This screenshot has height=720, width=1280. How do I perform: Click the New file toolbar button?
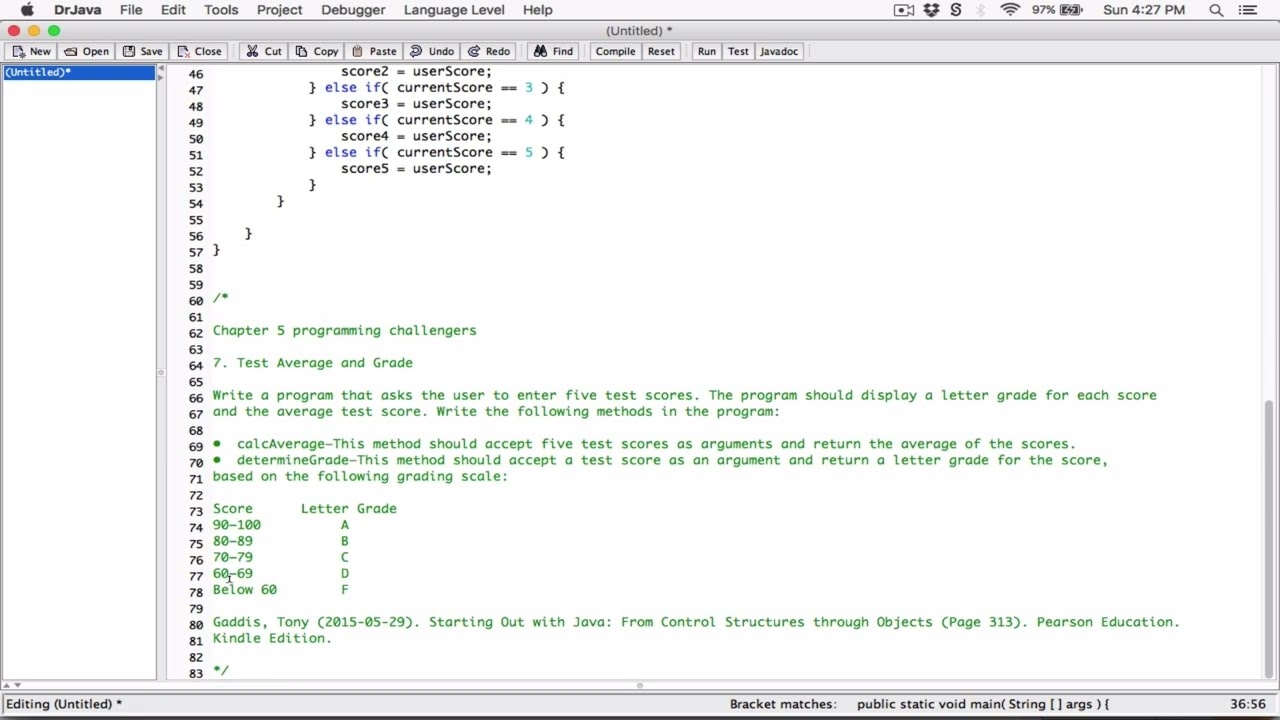pos(31,51)
